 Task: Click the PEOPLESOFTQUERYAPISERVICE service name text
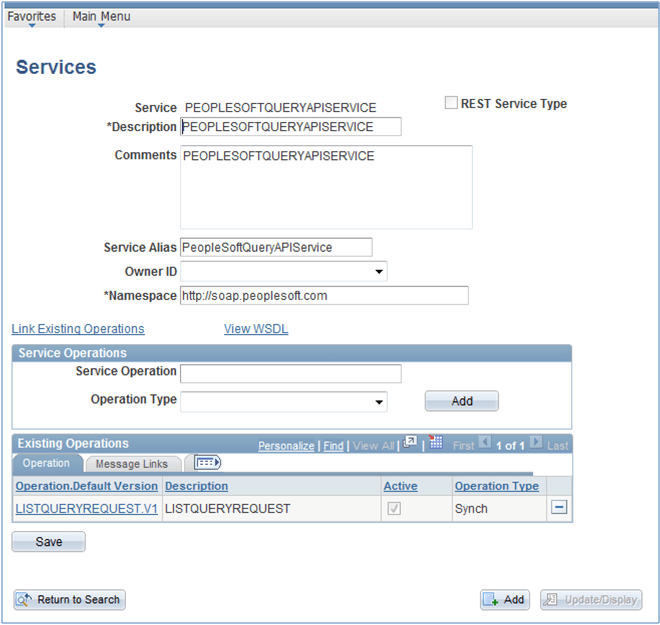click(281, 108)
